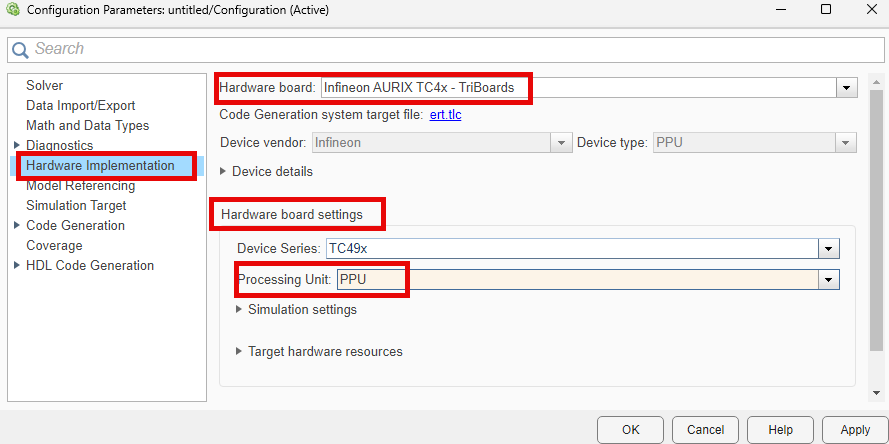Click the search magnifier icon
Image resolution: width=889 pixels, height=444 pixels.
click(20, 49)
